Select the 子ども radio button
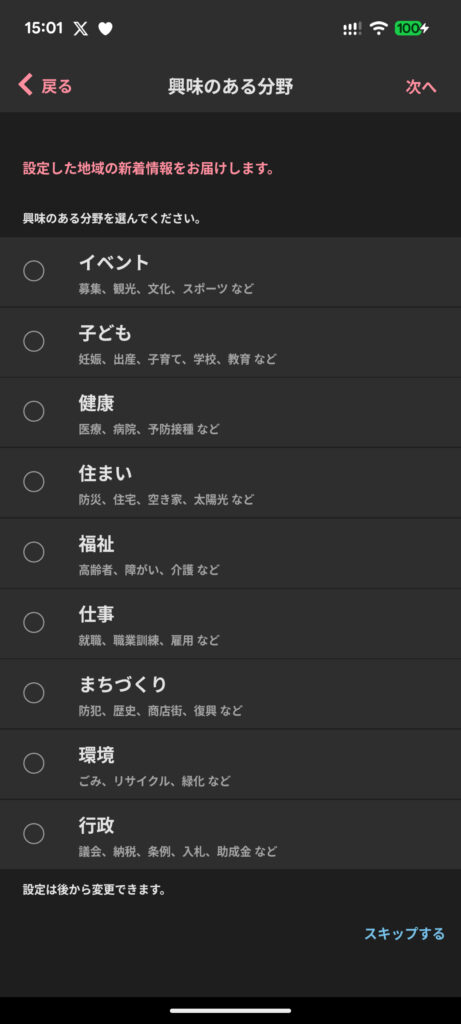461x1024 pixels. pyautogui.click(x=34, y=341)
